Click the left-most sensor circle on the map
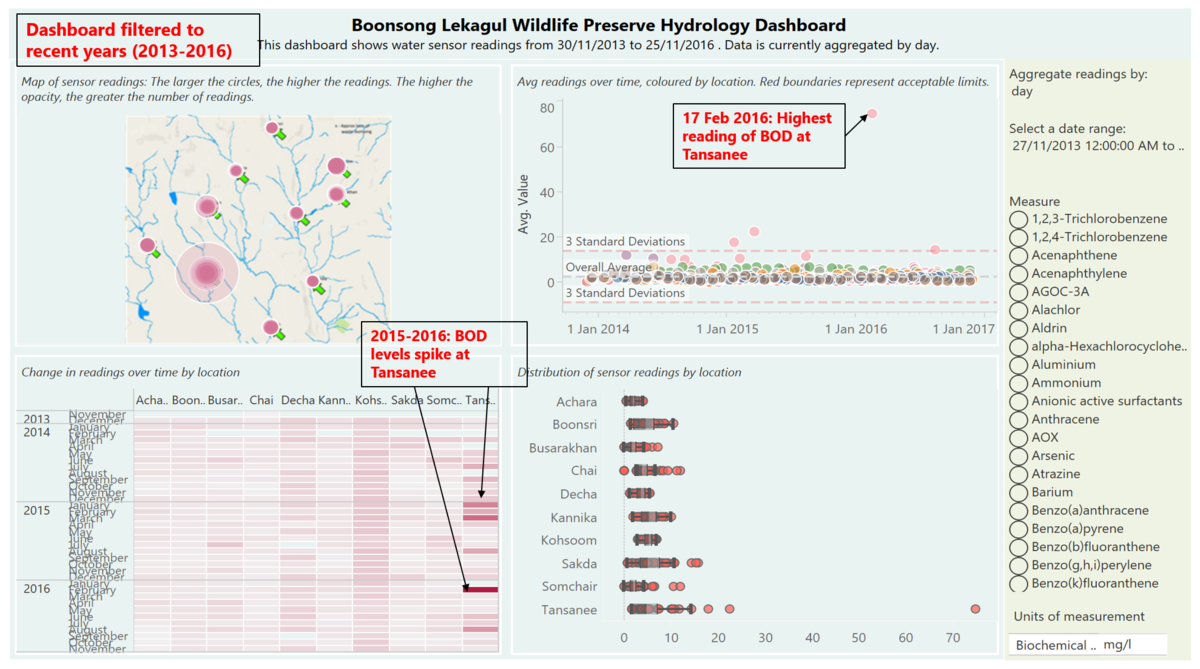This screenshot has width=1200, height=669. pyautogui.click(x=148, y=245)
